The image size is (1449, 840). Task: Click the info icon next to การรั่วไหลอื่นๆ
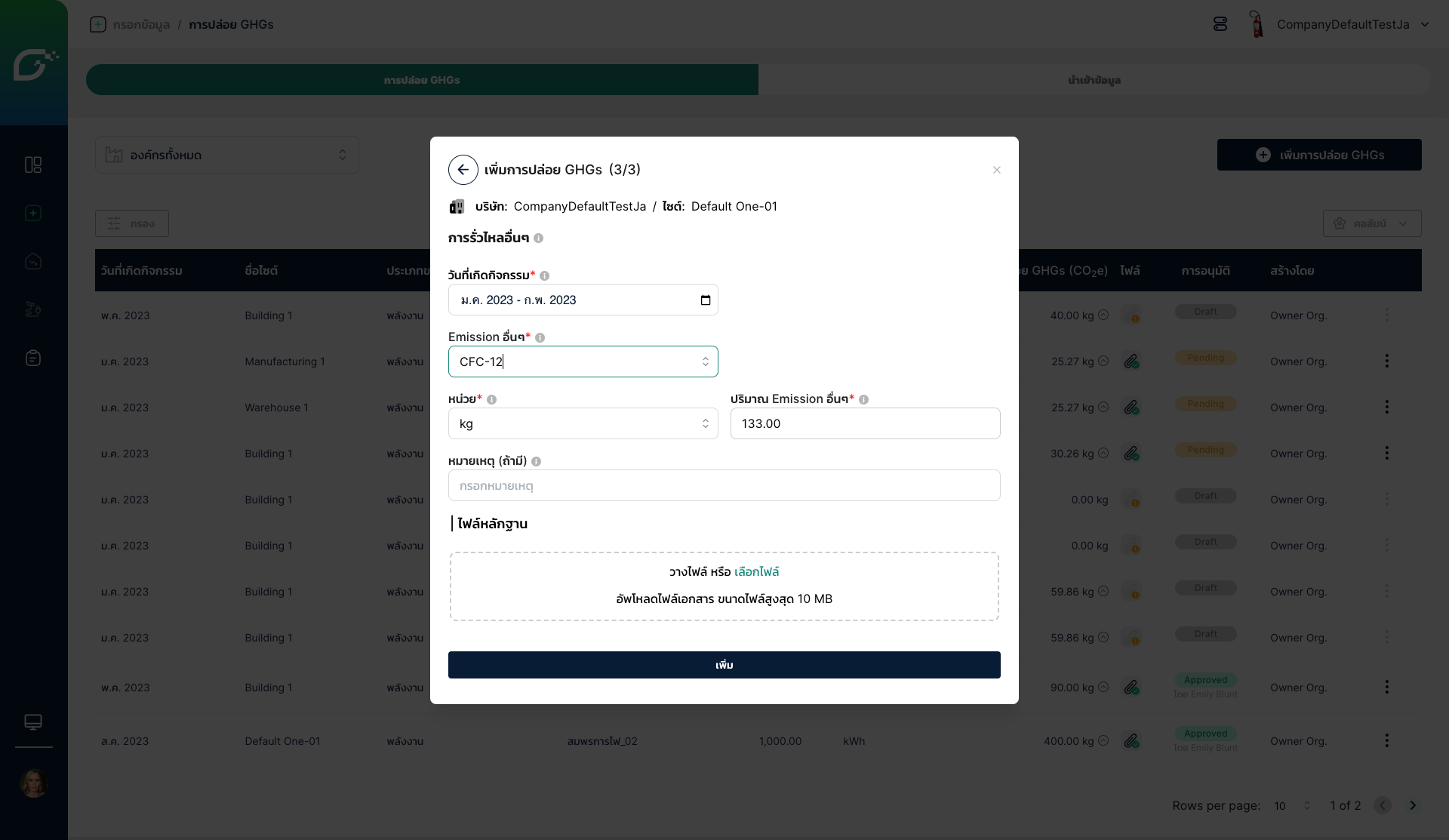538,238
